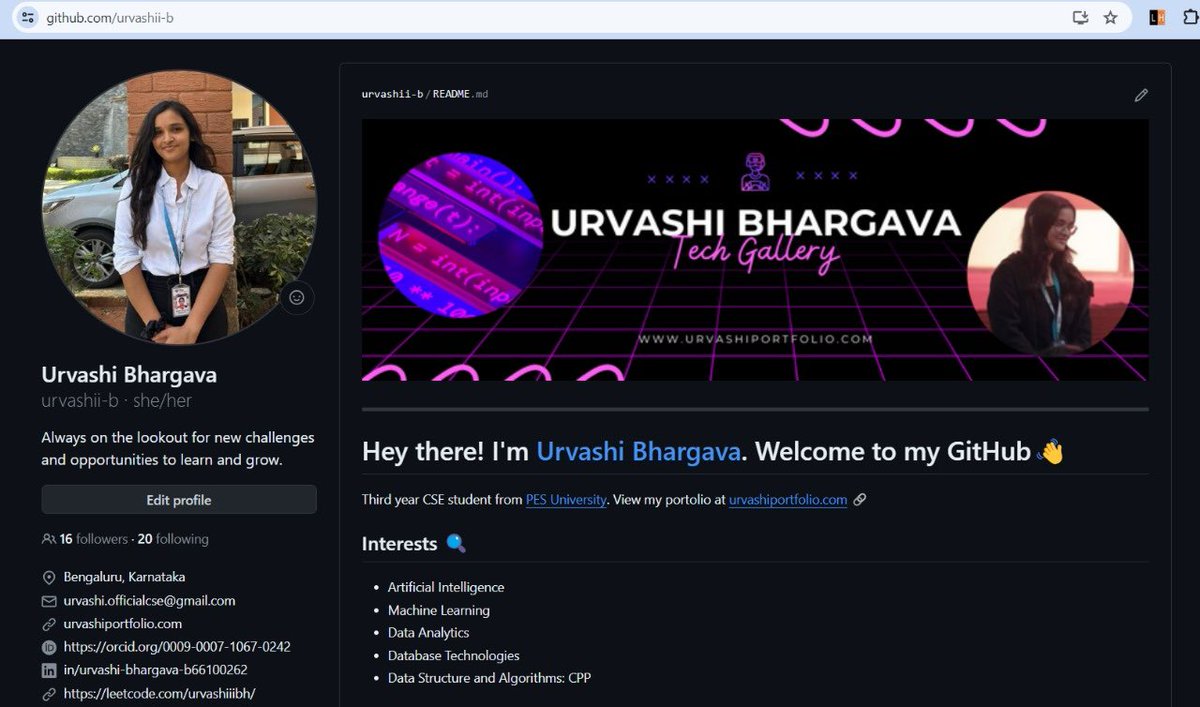Click the Artificial Intelligence list item
The image size is (1200, 707).
point(446,587)
